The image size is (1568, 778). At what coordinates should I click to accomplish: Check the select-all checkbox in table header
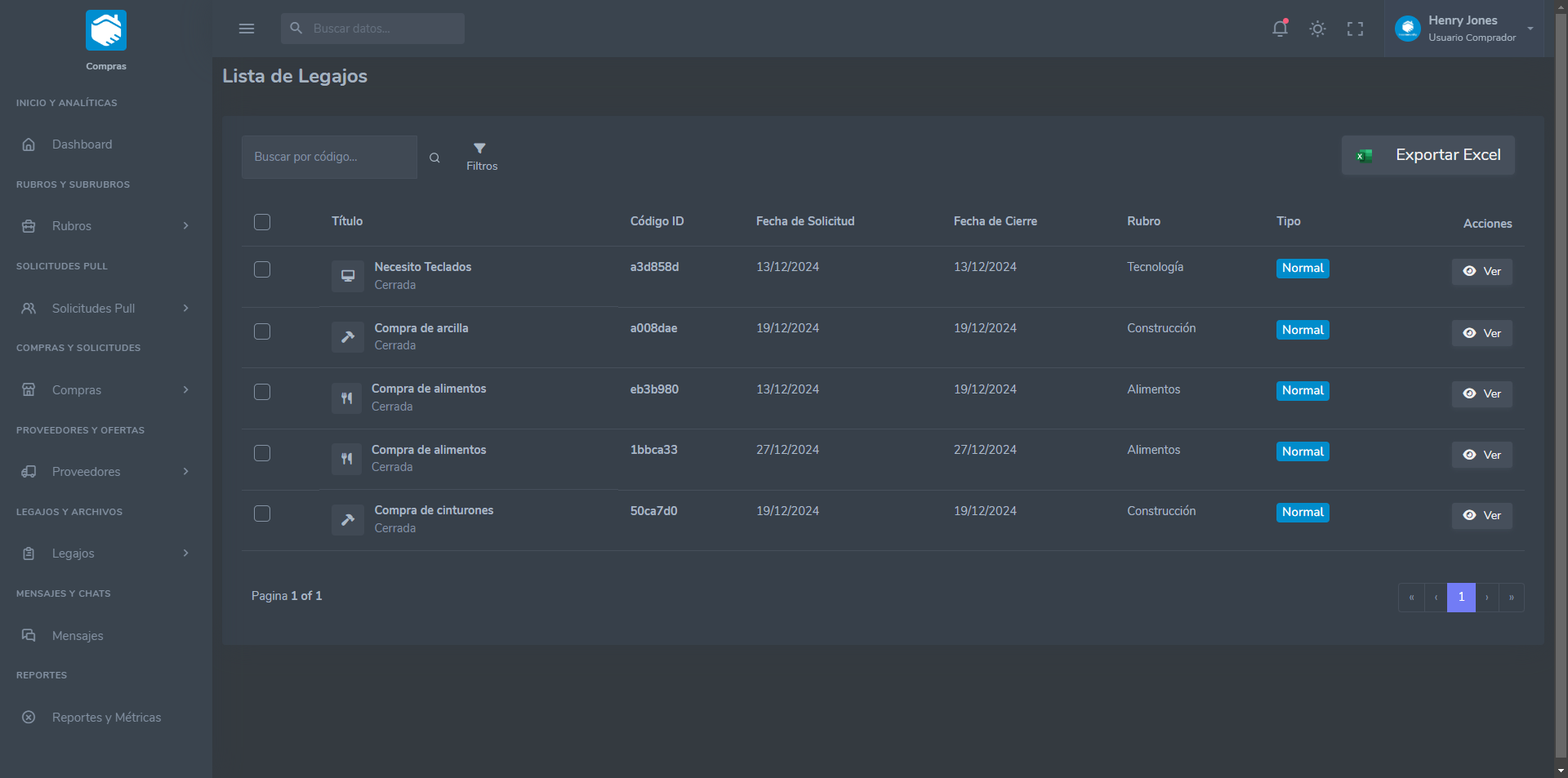pos(262,222)
